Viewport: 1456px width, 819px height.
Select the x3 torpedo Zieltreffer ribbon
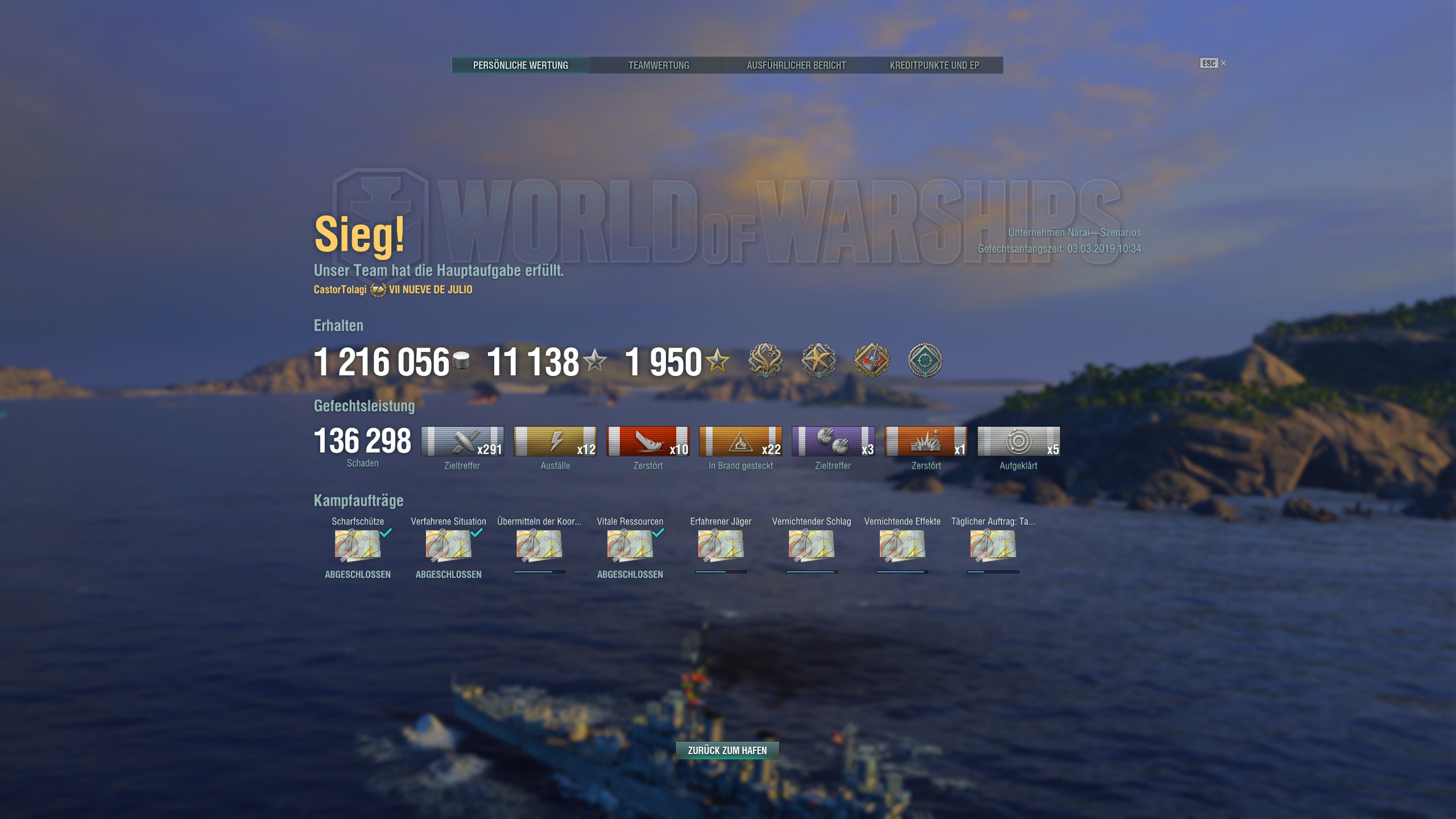tap(833, 441)
